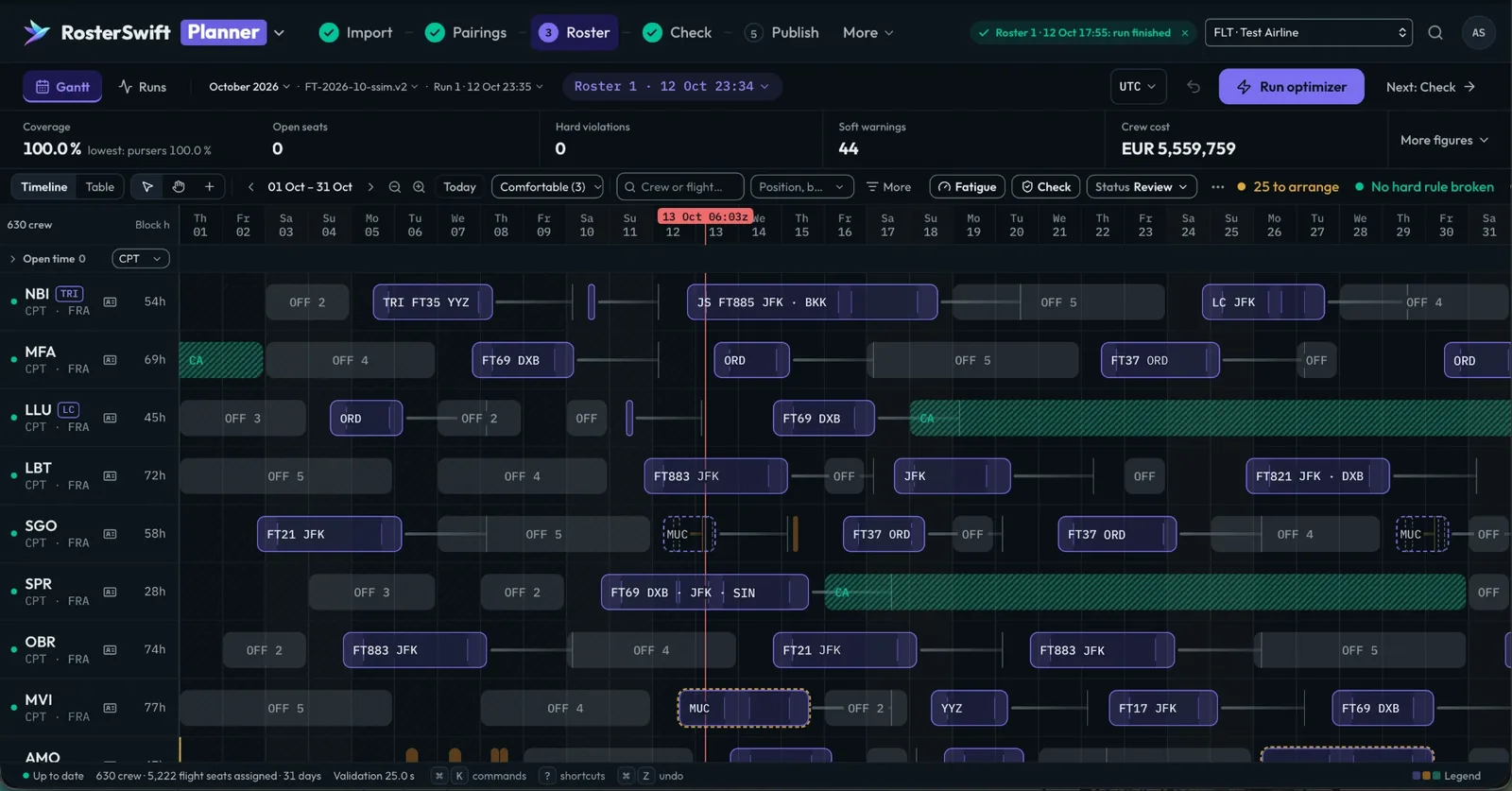1512x791 pixels.
Task: Open the October 2026 period dropdown
Action: [249, 87]
